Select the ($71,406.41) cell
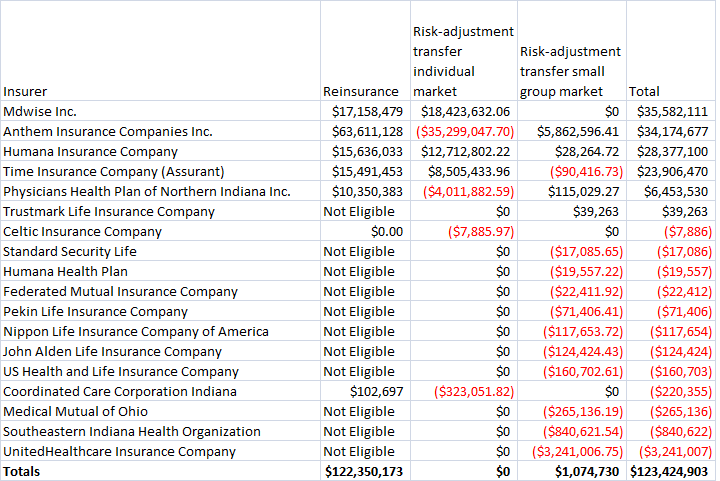This screenshot has width=720, height=481. [x=572, y=311]
